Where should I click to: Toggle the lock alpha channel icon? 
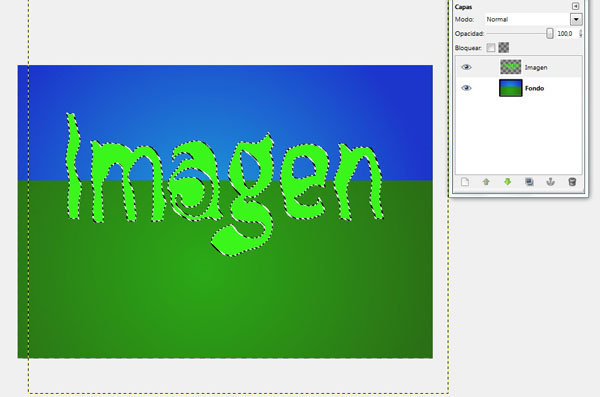click(x=504, y=47)
